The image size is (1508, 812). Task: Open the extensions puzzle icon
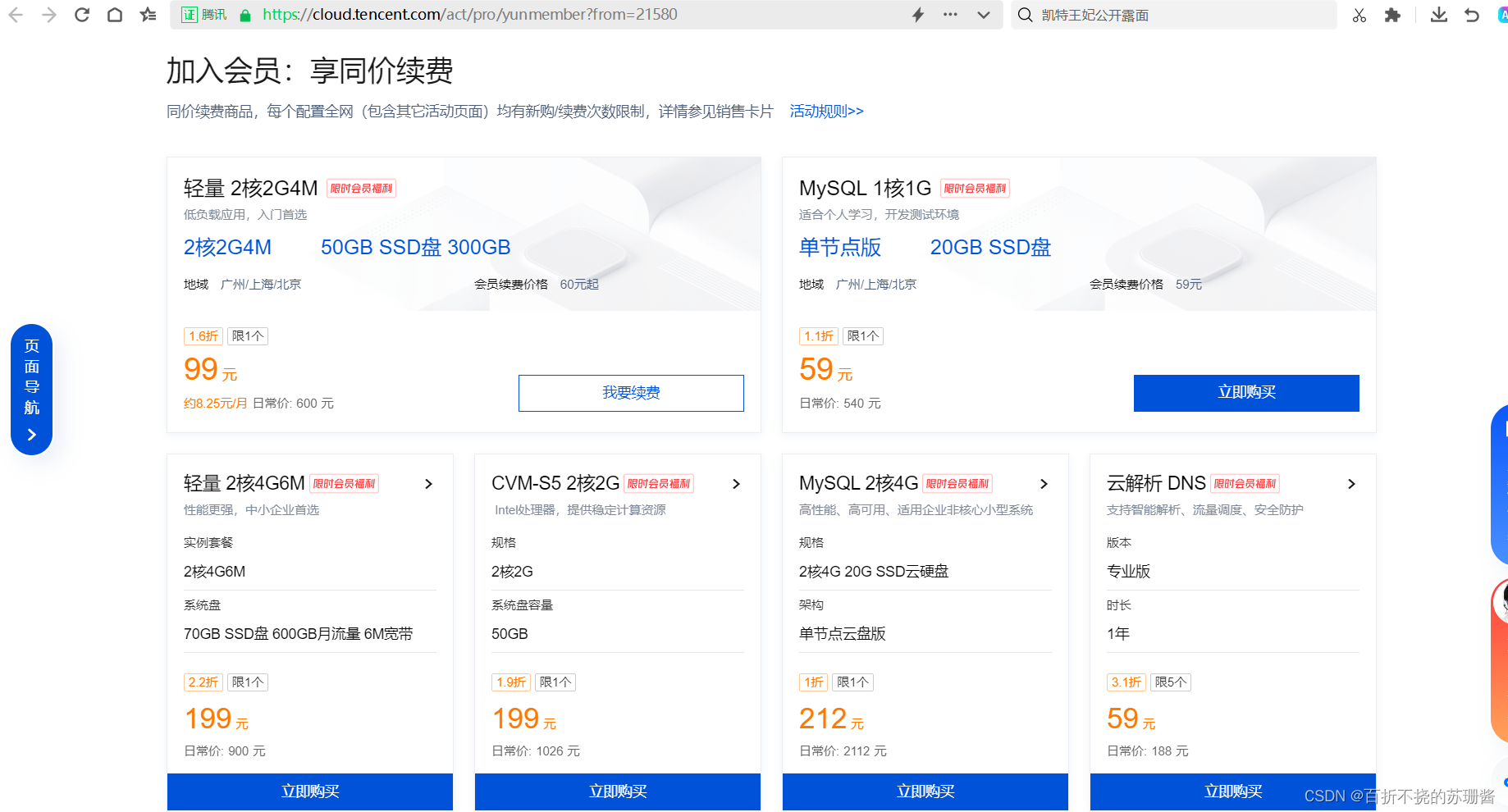point(1392,15)
